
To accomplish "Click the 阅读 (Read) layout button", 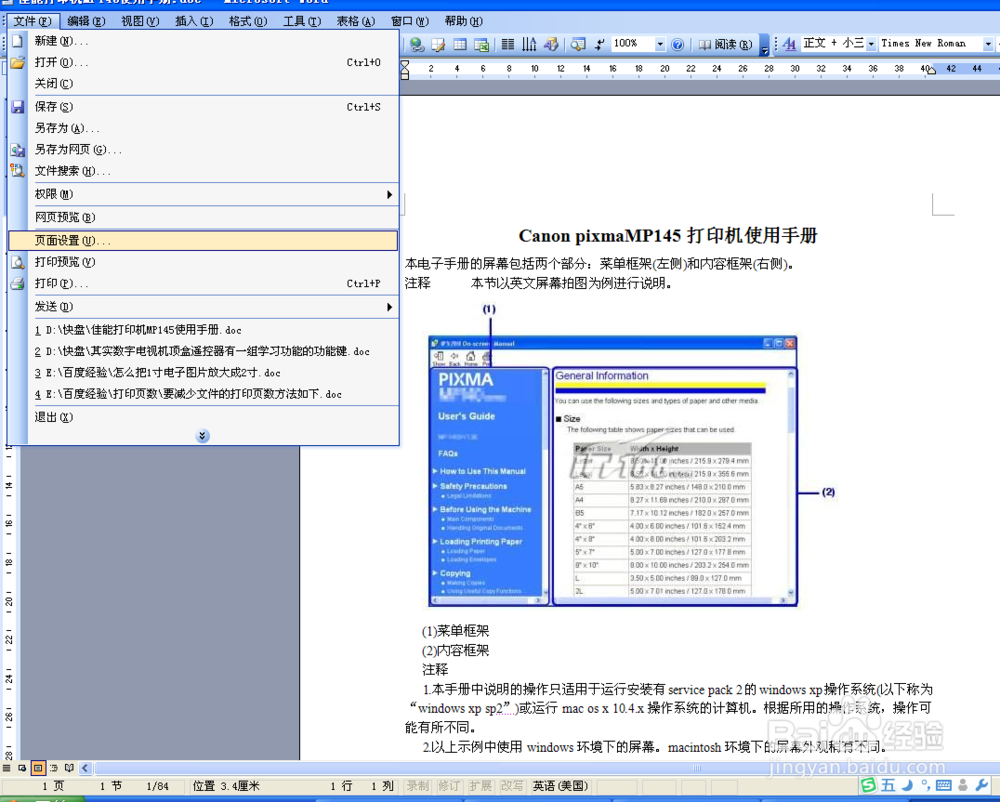I will [725, 44].
